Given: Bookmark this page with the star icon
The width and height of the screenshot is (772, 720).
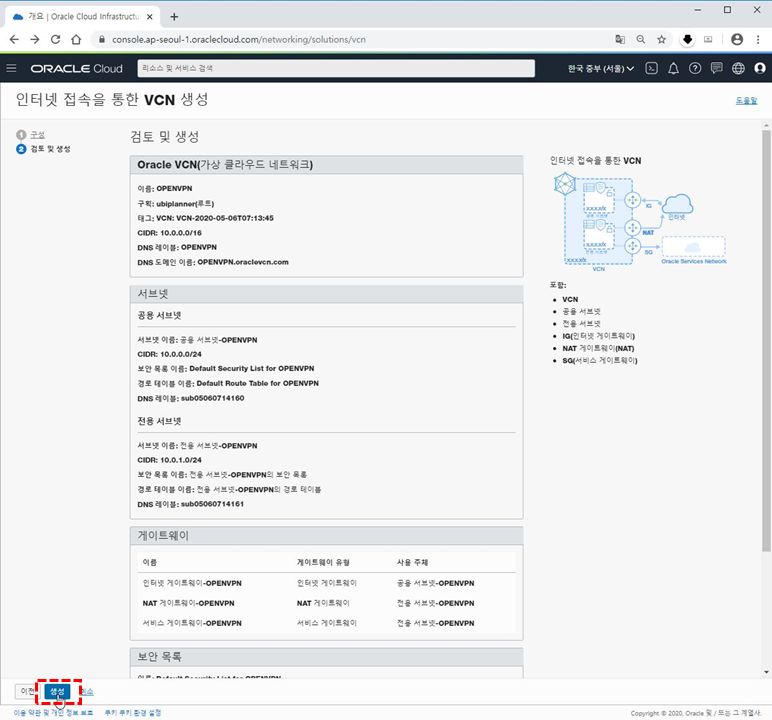Looking at the screenshot, I should [661, 39].
